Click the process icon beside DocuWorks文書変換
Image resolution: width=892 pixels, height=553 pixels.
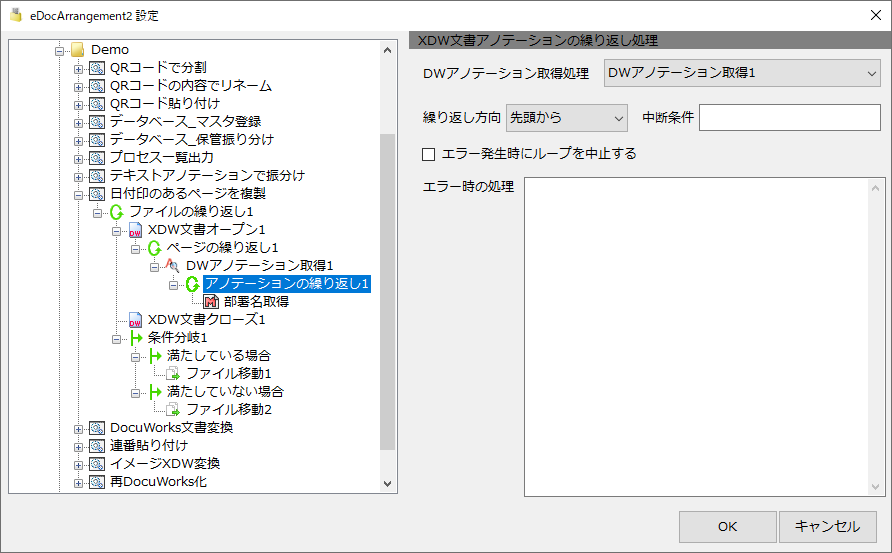[97, 428]
